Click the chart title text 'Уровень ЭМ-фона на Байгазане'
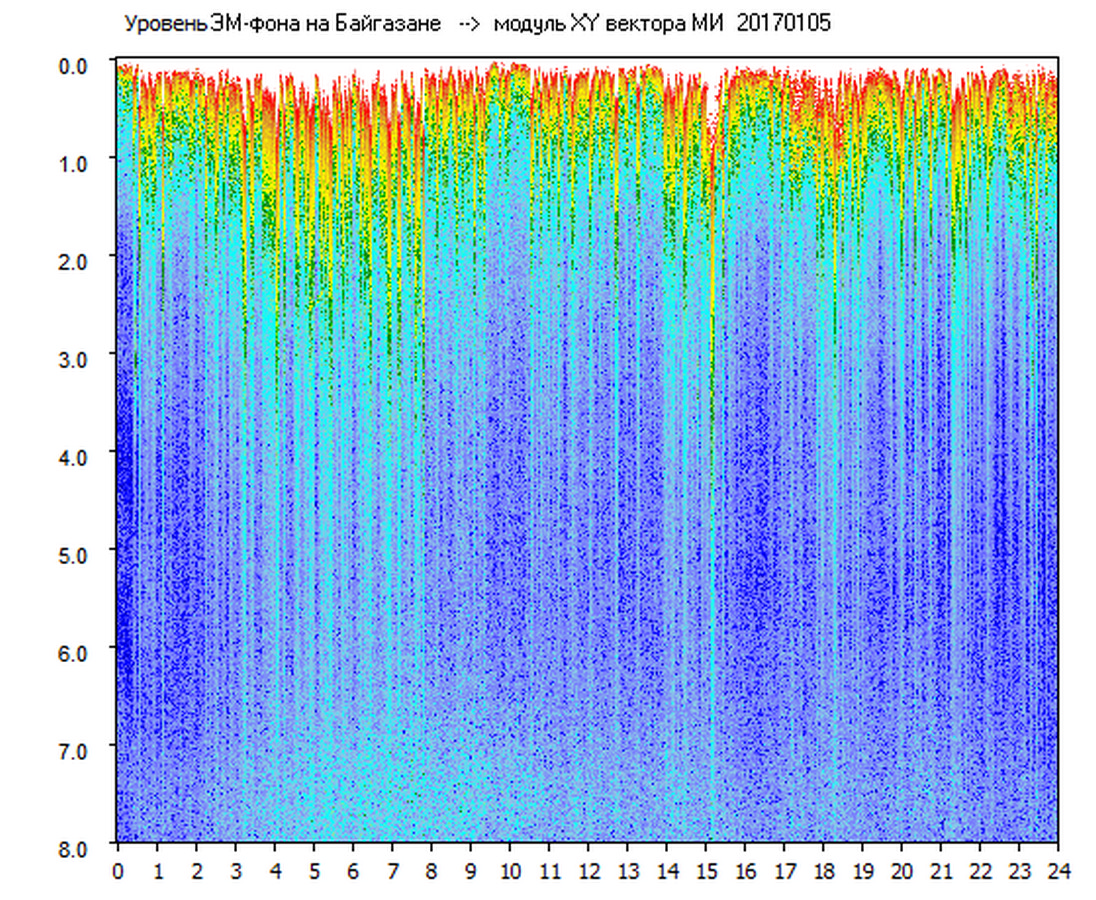 tap(282, 25)
